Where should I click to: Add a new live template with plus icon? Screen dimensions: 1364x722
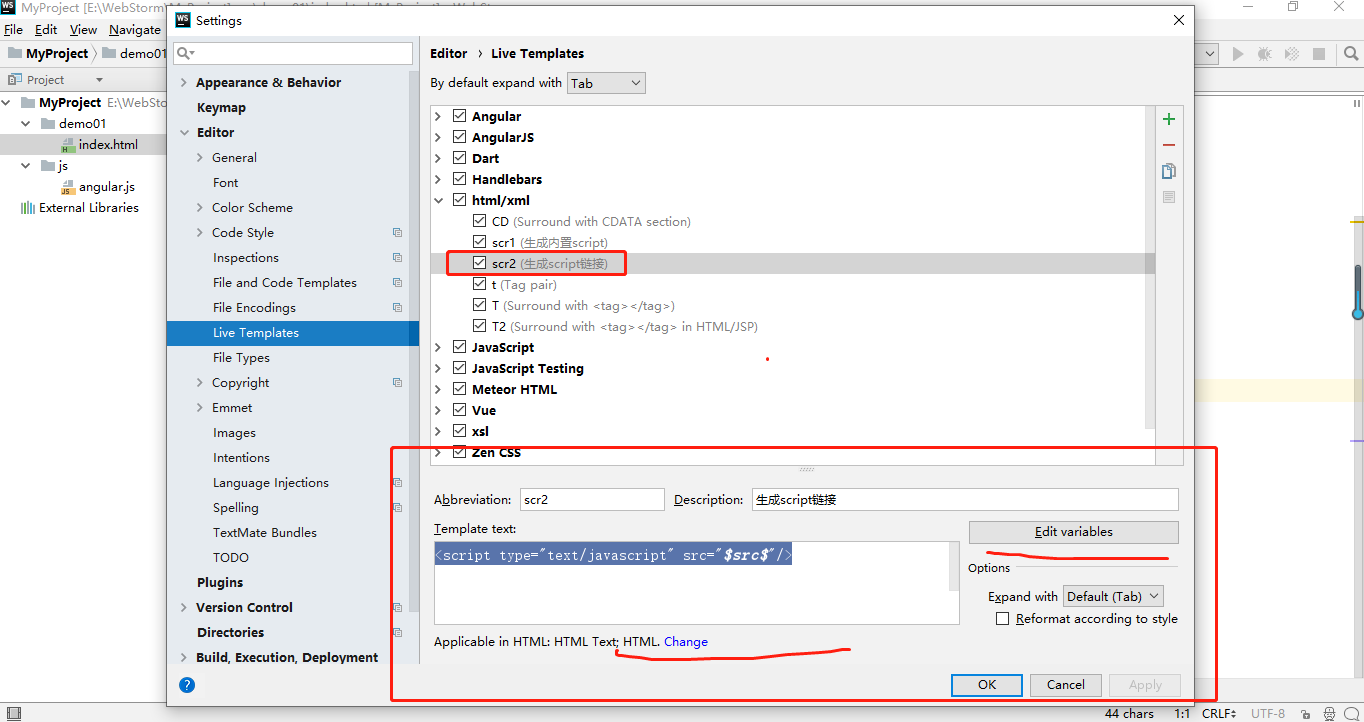(1169, 119)
